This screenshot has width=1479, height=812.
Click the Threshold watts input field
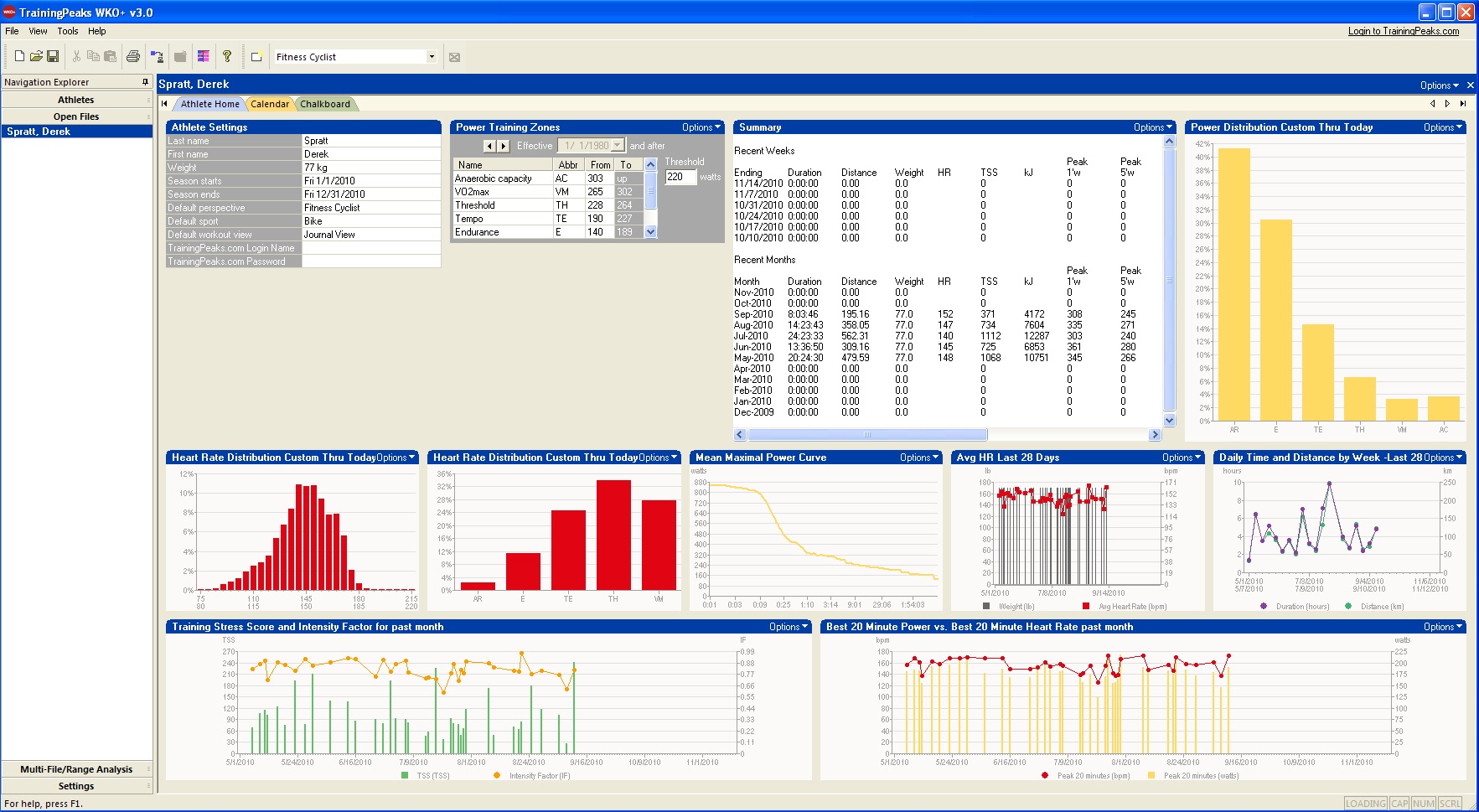(680, 177)
